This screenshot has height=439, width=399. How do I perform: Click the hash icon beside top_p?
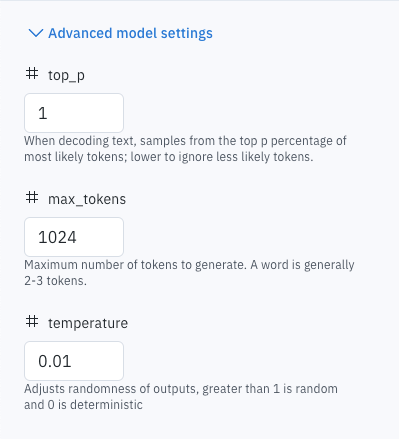32,73
